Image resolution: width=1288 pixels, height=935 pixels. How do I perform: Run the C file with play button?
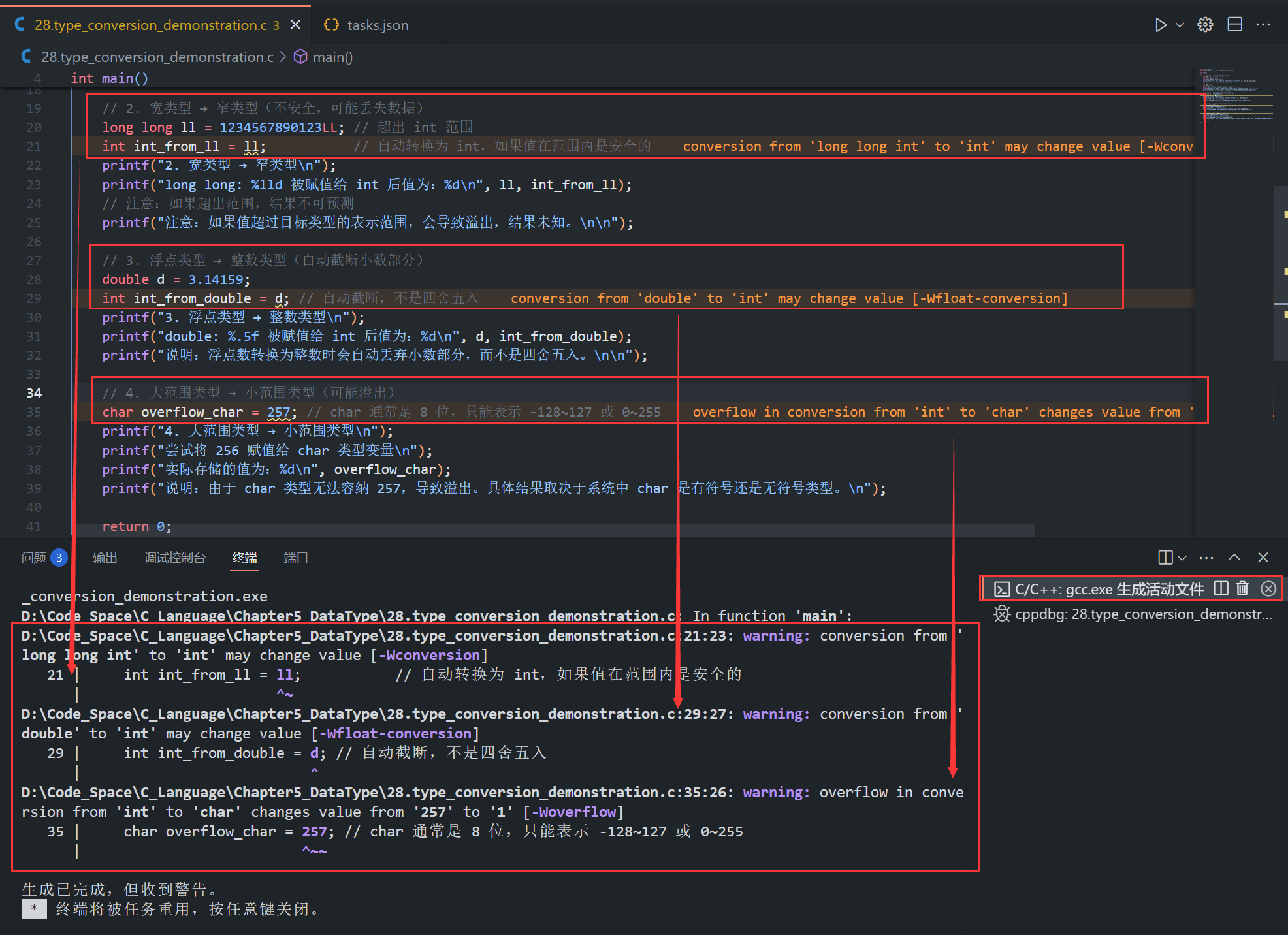tap(1160, 25)
